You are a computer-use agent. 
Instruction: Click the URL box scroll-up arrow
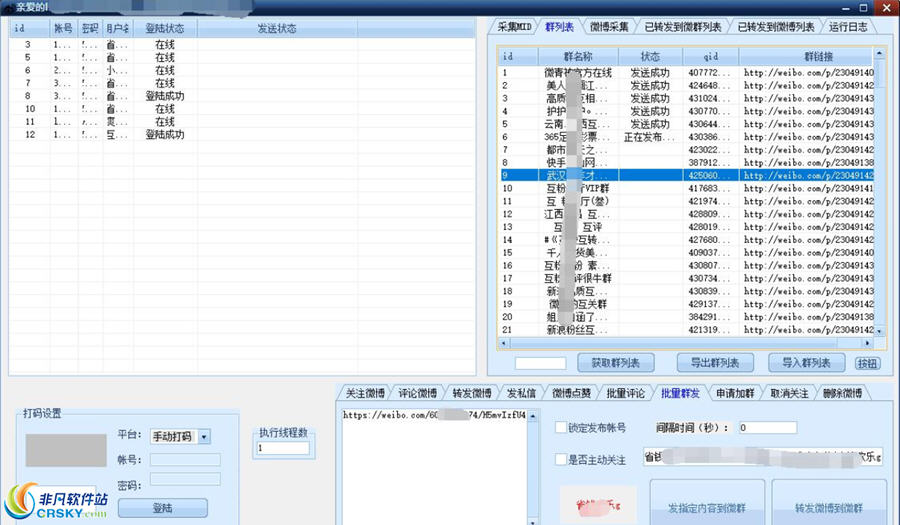[533, 415]
